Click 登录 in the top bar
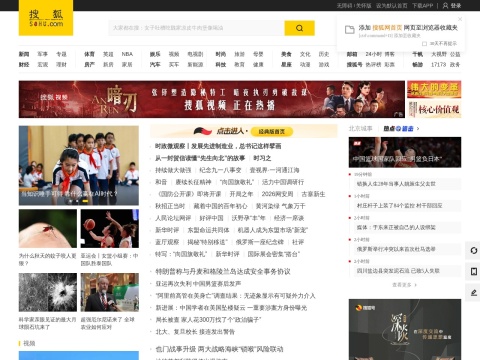 (456, 6)
